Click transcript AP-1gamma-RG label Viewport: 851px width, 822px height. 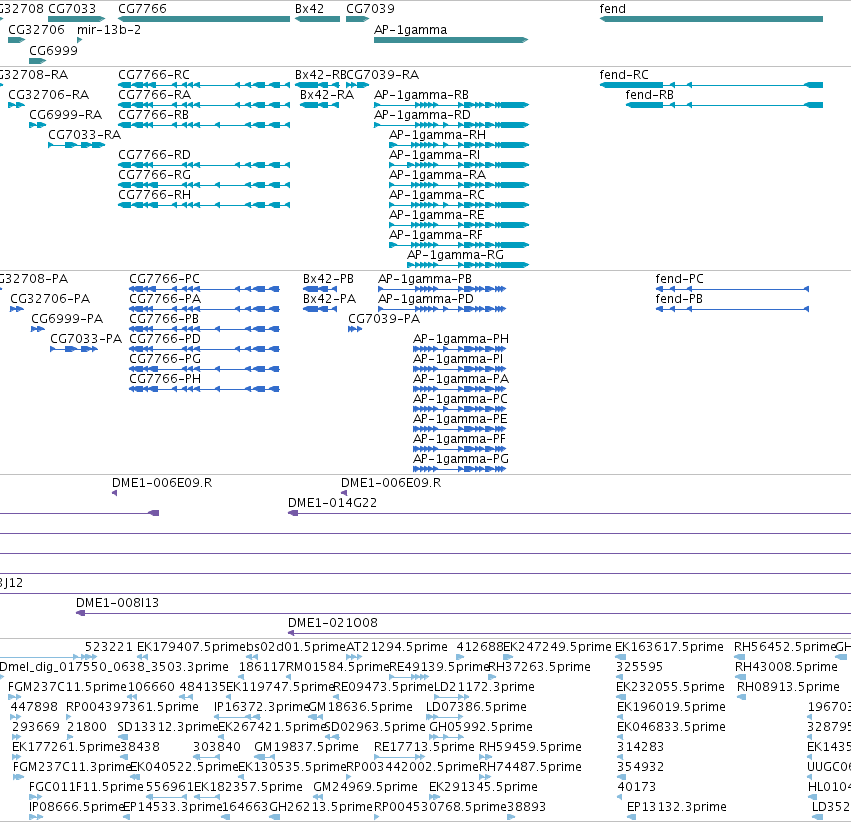click(455, 255)
